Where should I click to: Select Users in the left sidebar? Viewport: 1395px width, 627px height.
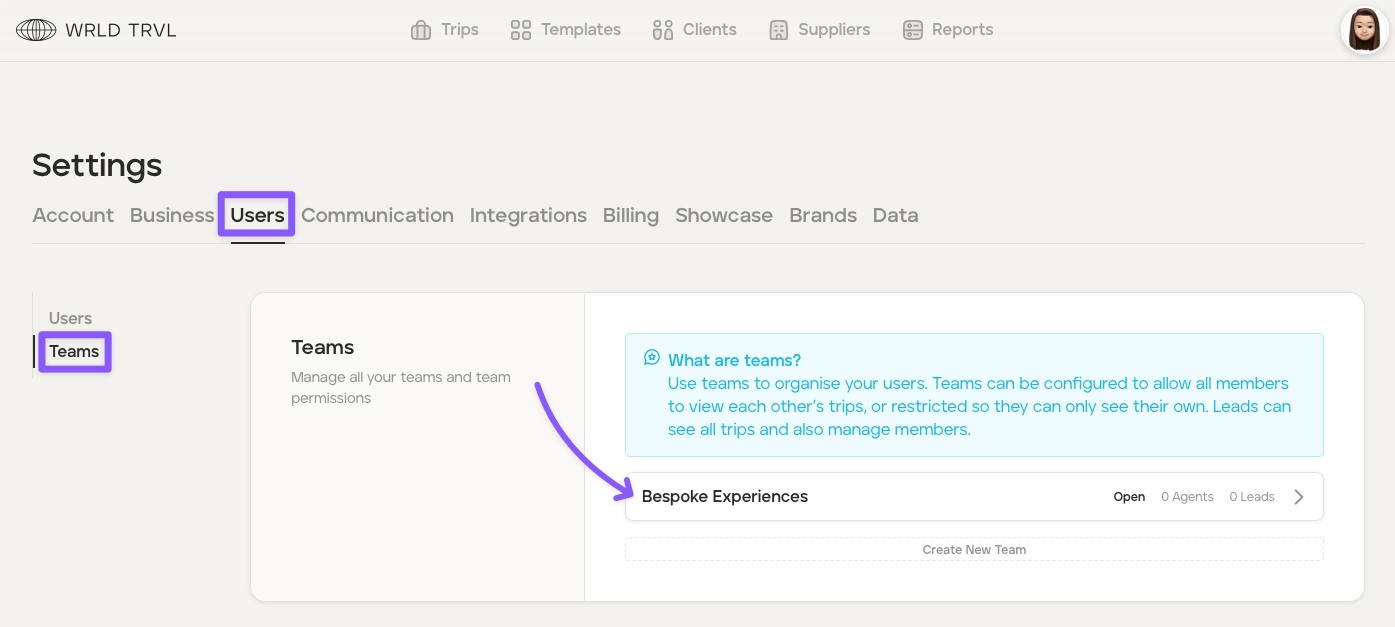(x=70, y=318)
